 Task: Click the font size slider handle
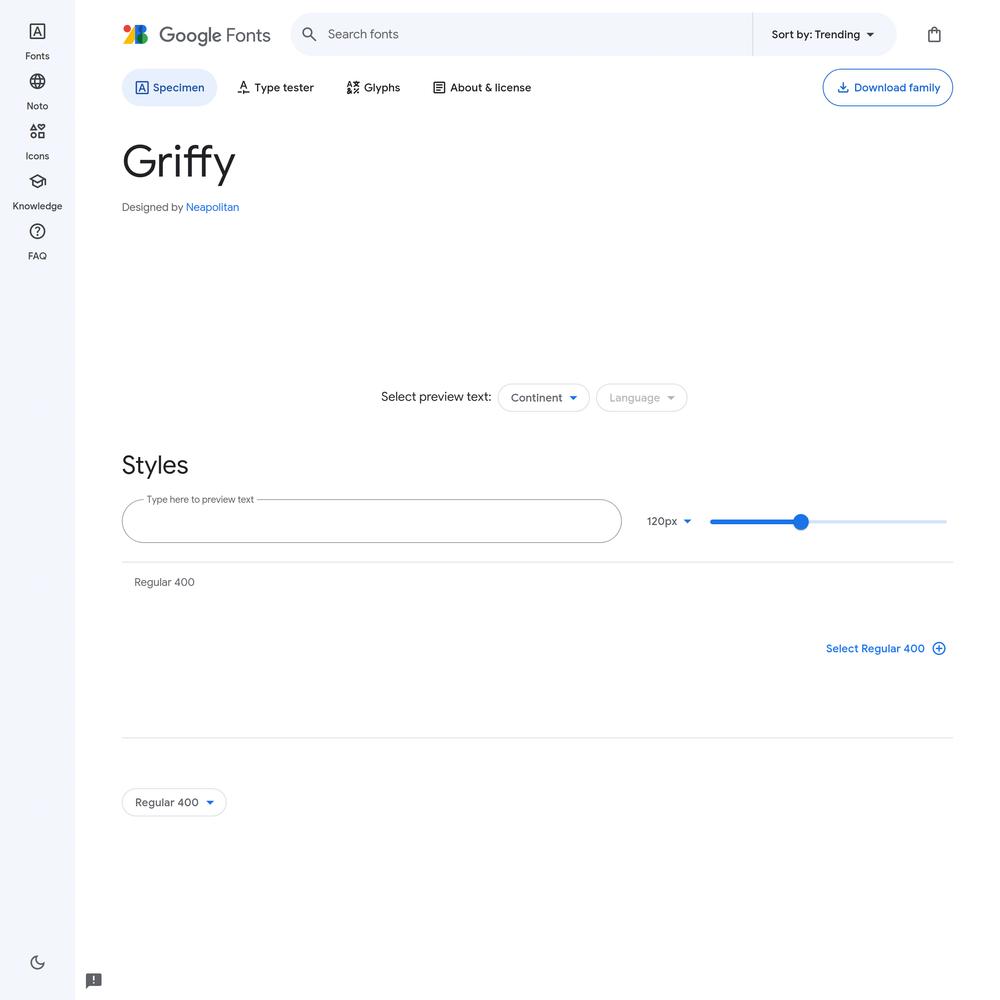pos(801,522)
